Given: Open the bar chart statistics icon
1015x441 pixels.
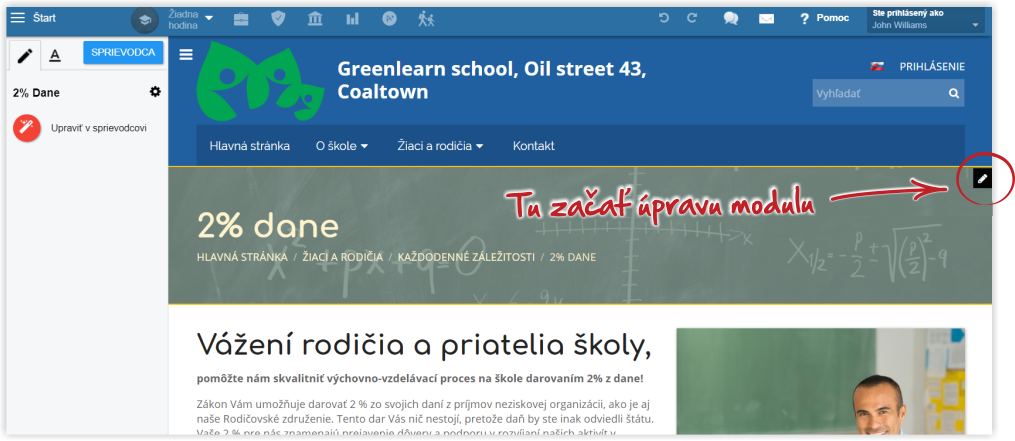Looking at the screenshot, I should coord(352,19).
